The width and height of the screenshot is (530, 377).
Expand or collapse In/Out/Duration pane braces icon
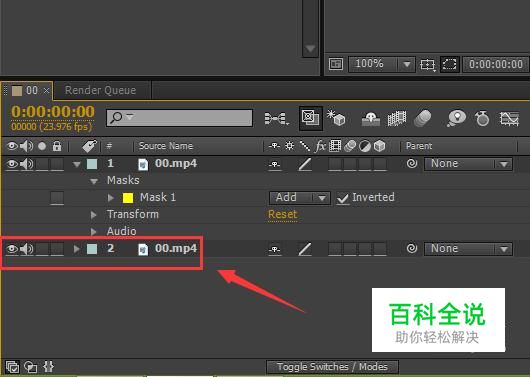pos(48,367)
